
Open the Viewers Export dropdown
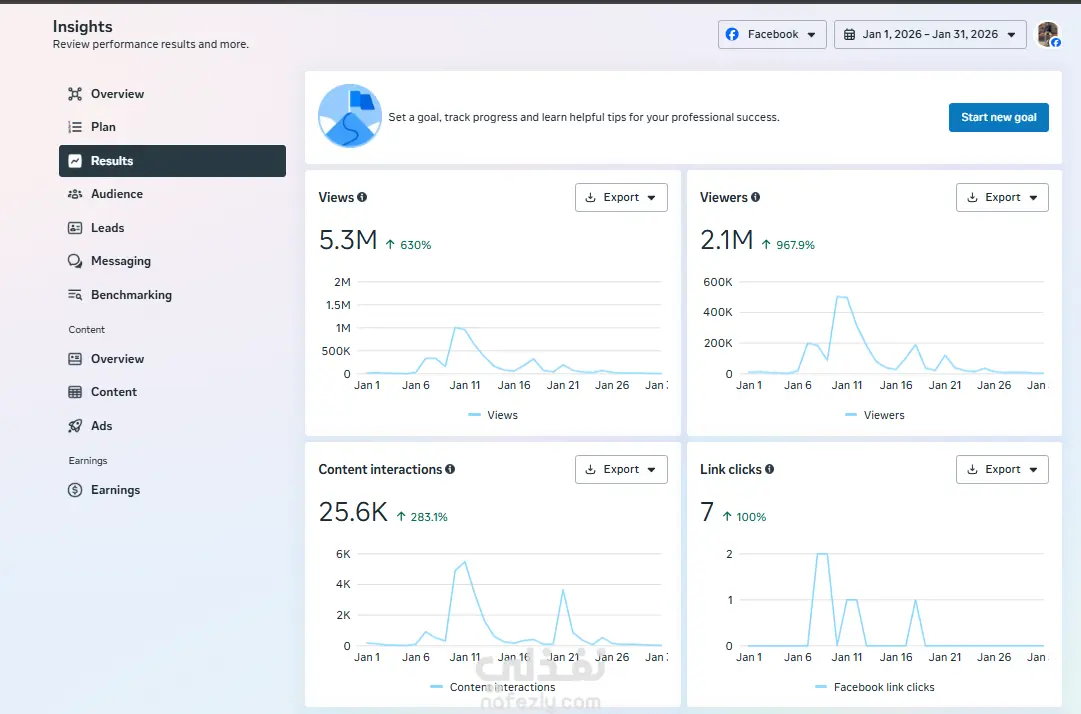[x=1002, y=198]
